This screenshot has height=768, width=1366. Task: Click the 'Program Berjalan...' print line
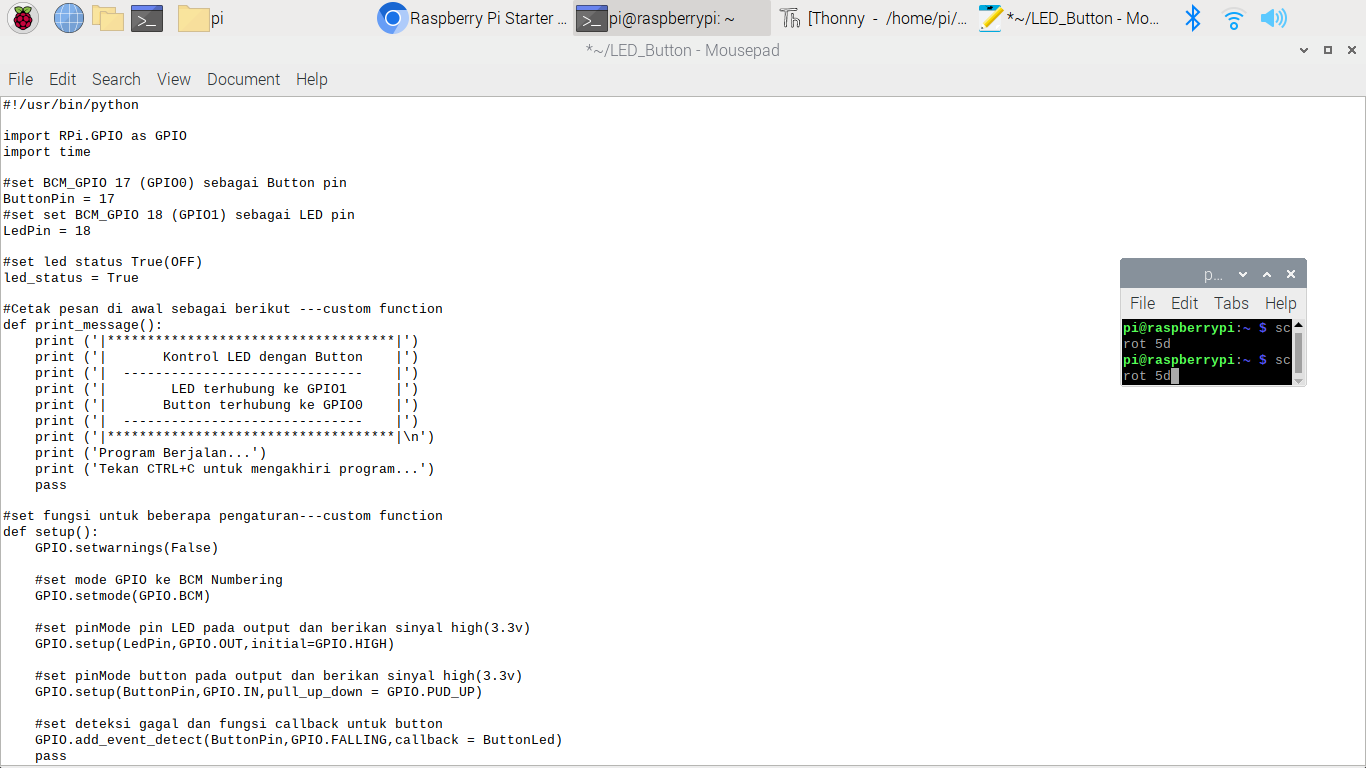point(151,453)
